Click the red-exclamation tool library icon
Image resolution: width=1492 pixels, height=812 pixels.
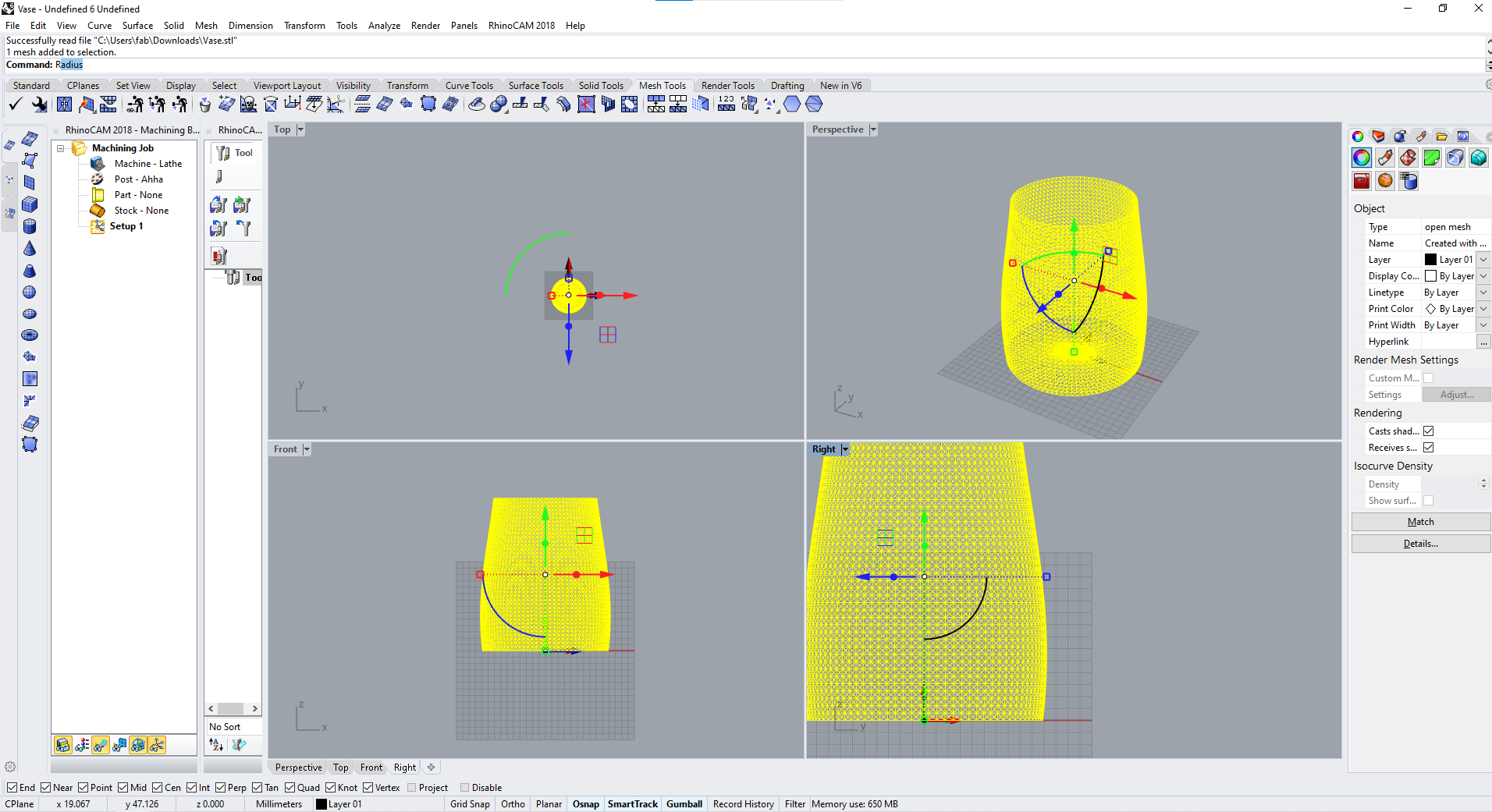[x=219, y=256]
